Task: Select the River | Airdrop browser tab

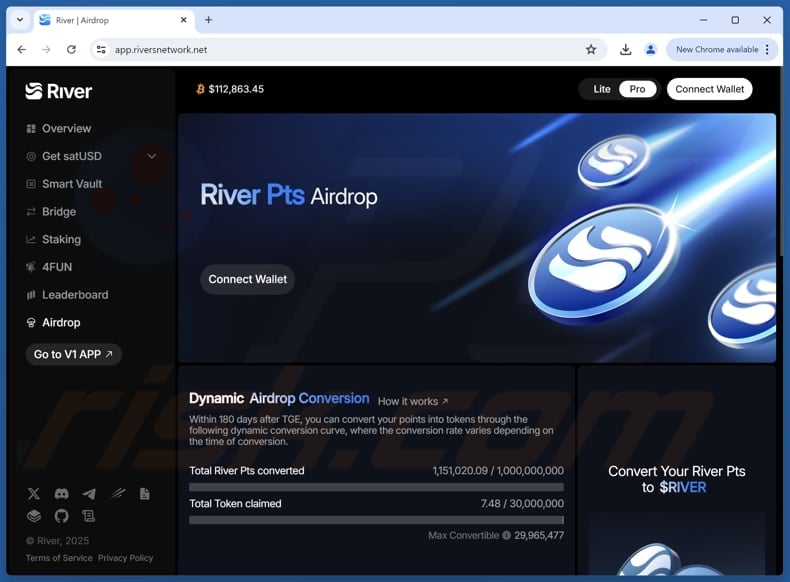Action: point(114,20)
